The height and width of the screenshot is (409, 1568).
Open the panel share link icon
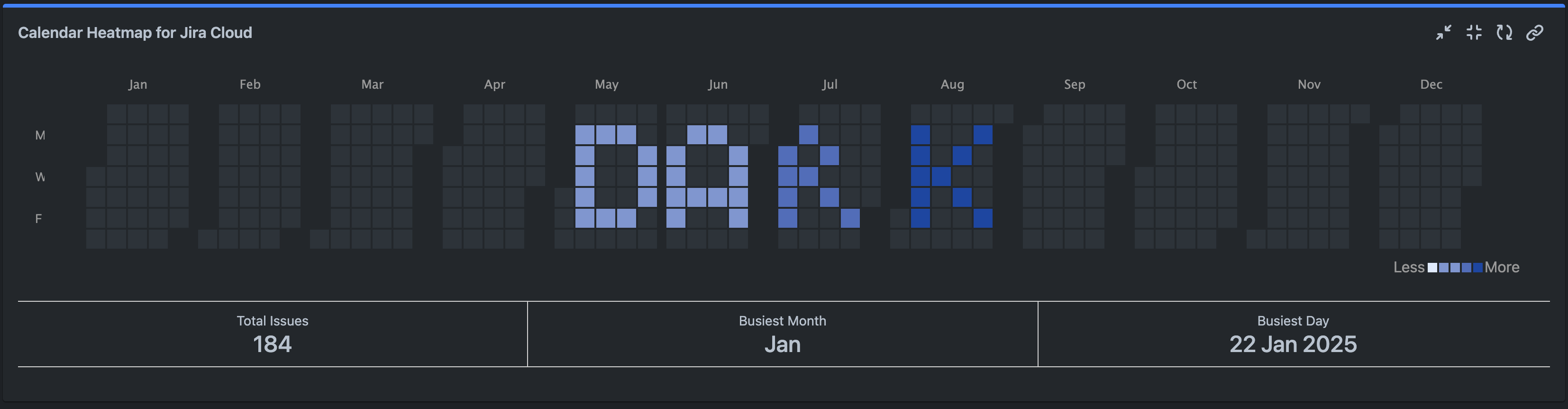[1534, 32]
